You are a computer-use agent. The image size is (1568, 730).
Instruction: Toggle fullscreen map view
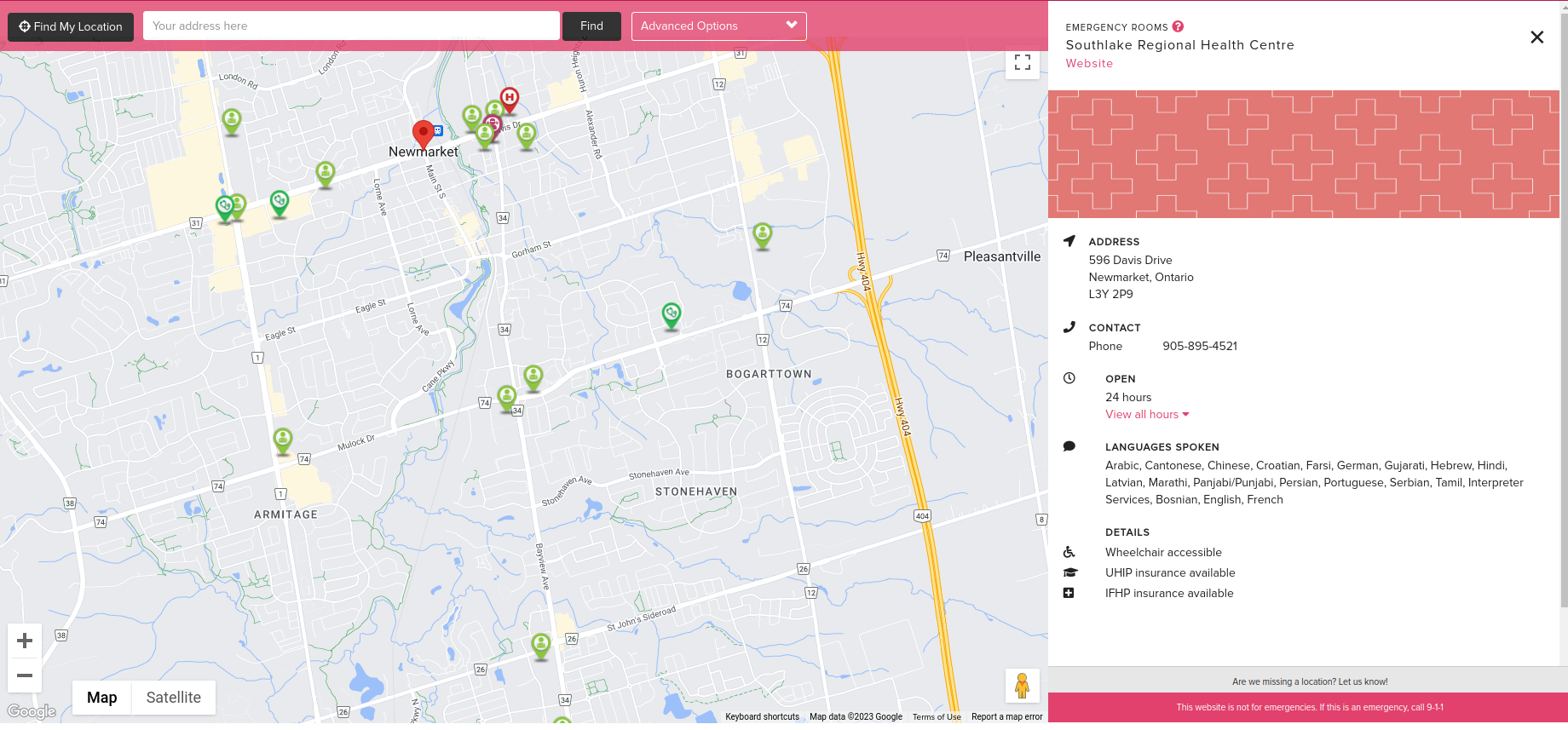[x=1023, y=62]
